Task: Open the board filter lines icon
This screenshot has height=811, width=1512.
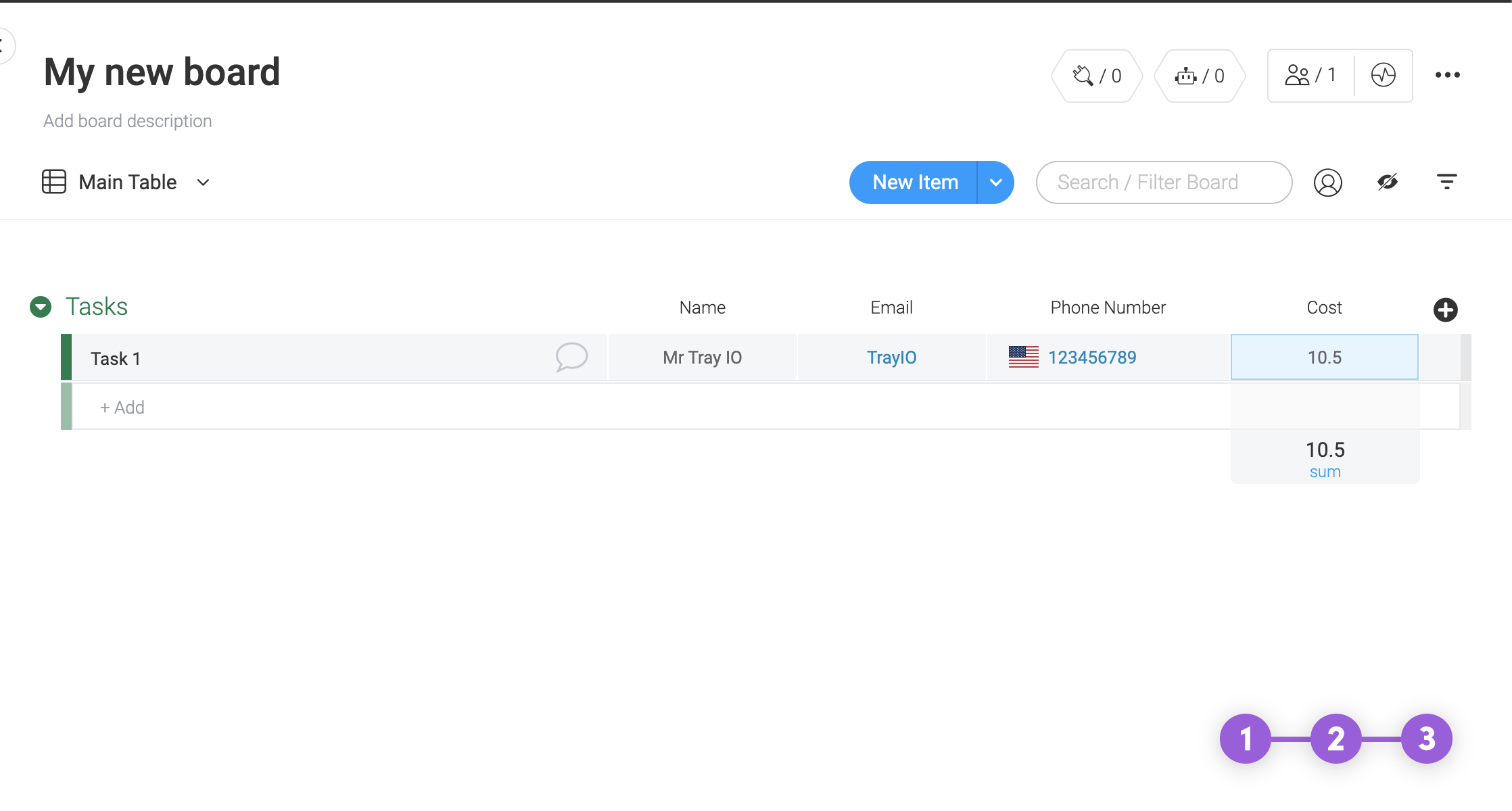Action: [1446, 182]
